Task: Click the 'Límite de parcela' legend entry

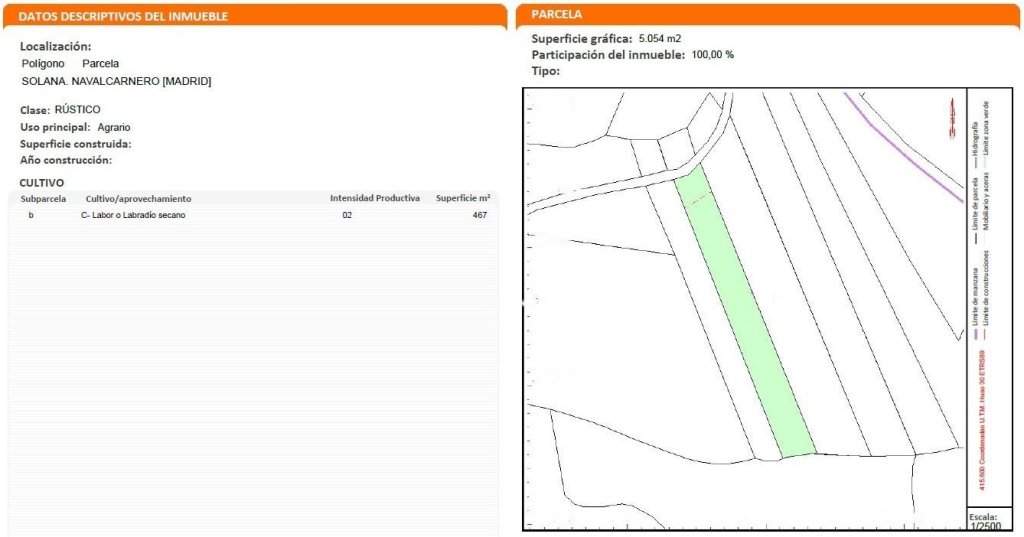Action: [976, 209]
